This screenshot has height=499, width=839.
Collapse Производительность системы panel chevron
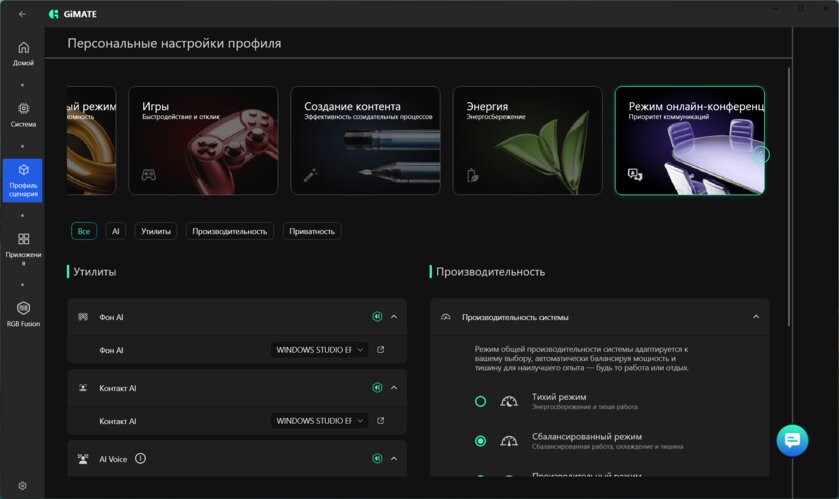tap(756, 317)
